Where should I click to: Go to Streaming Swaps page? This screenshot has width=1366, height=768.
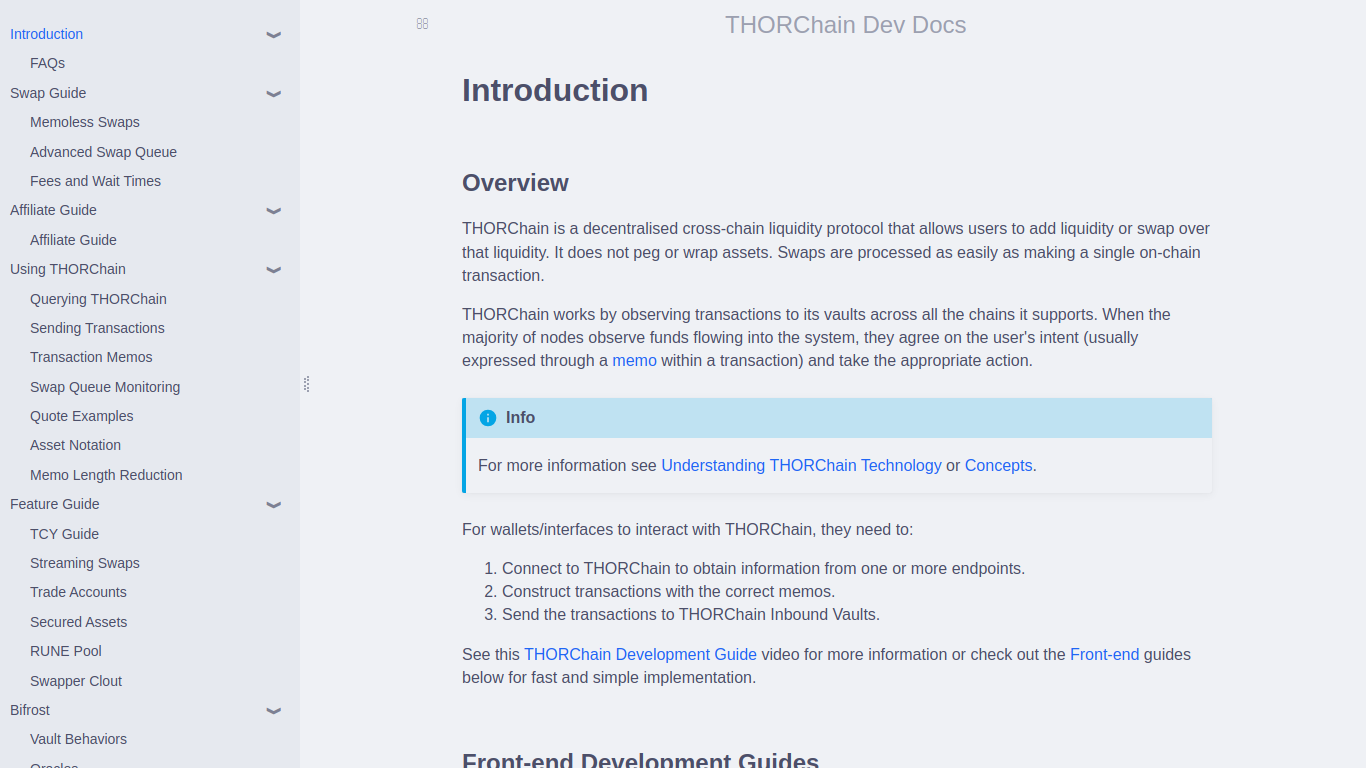(x=85, y=563)
